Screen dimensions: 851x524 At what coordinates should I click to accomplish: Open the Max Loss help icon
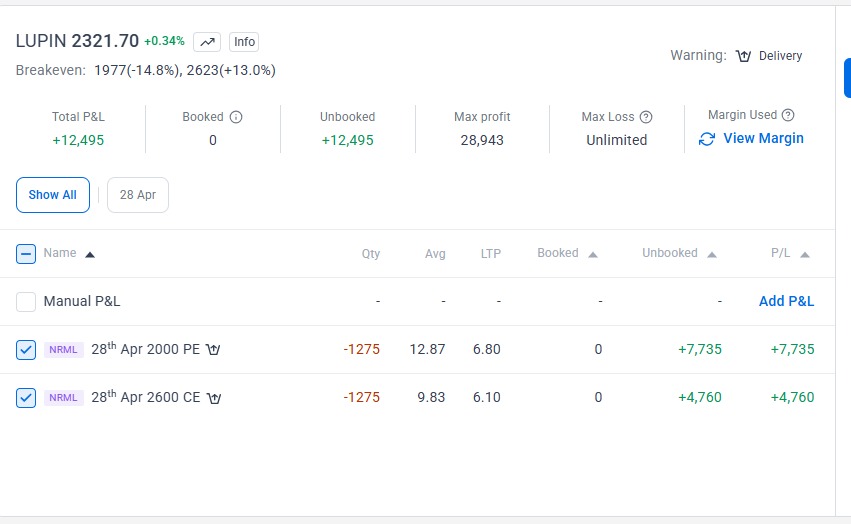coord(646,117)
